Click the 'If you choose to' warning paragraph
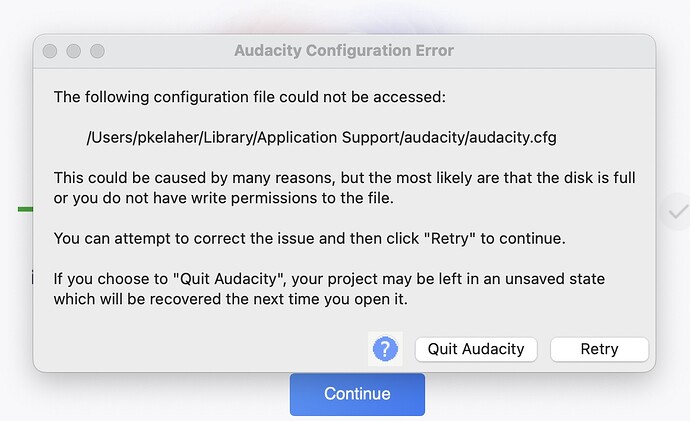This screenshot has width=690, height=421. pos(329,288)
